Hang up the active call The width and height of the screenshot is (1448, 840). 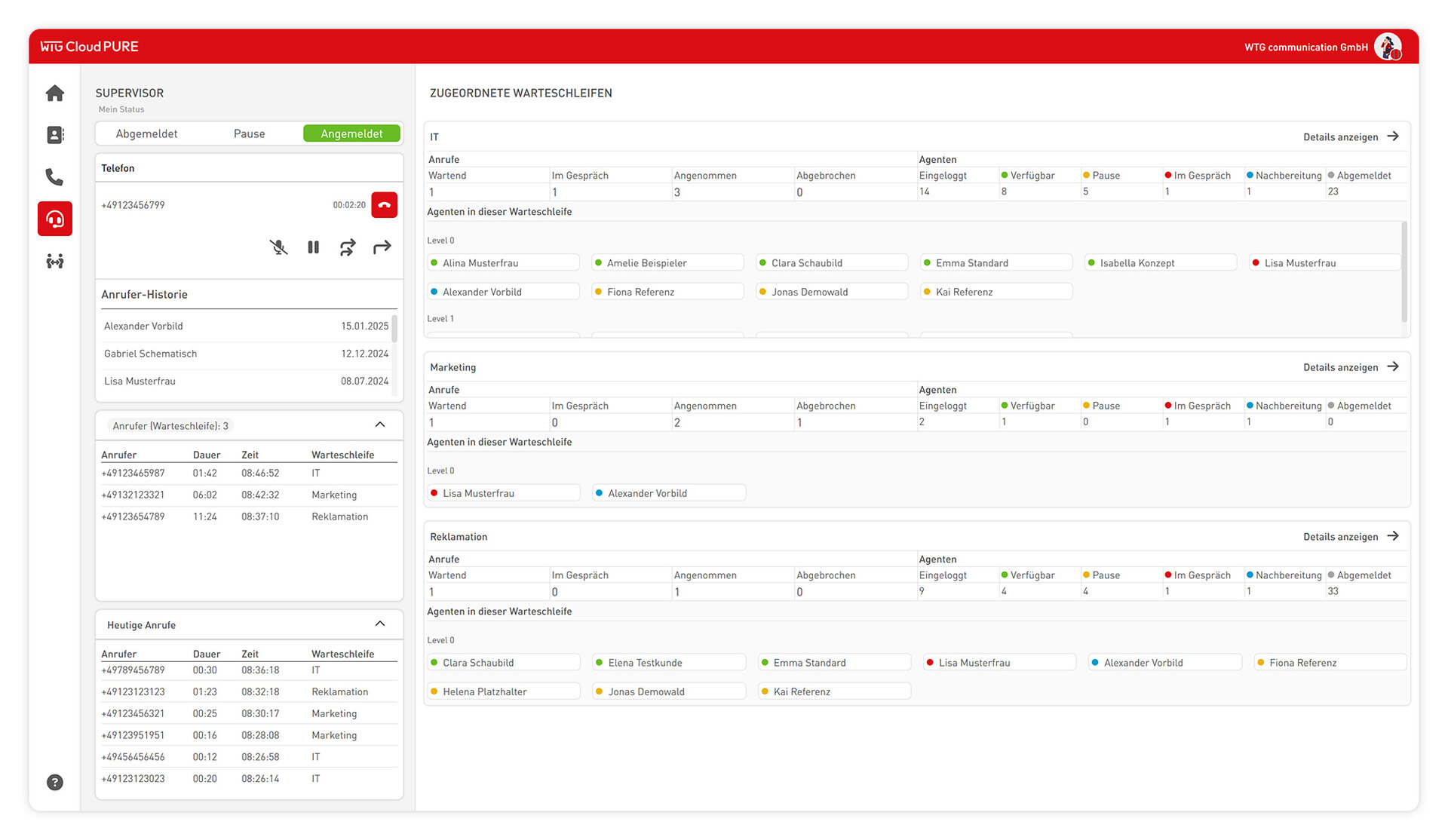[x=384, y=205]
